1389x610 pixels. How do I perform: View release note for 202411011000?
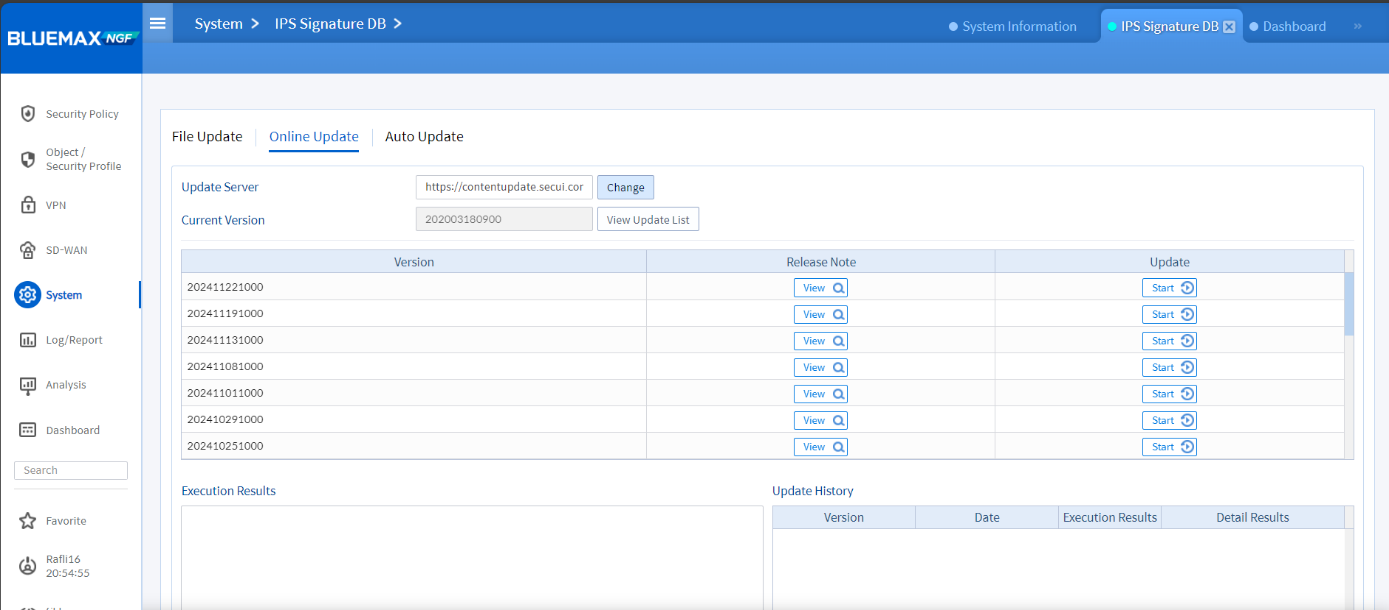821,394
